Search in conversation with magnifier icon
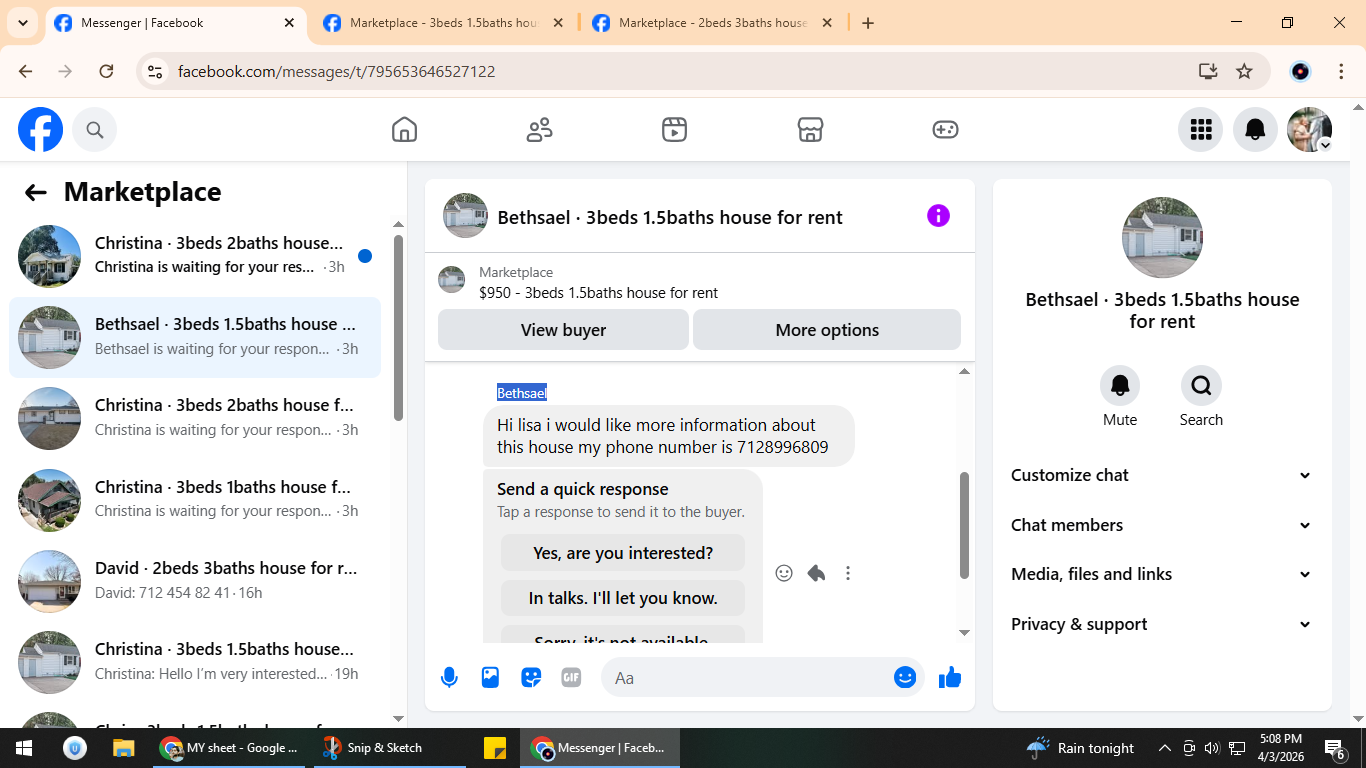This screenshot has height=768, width=1366. [1201, 385]
